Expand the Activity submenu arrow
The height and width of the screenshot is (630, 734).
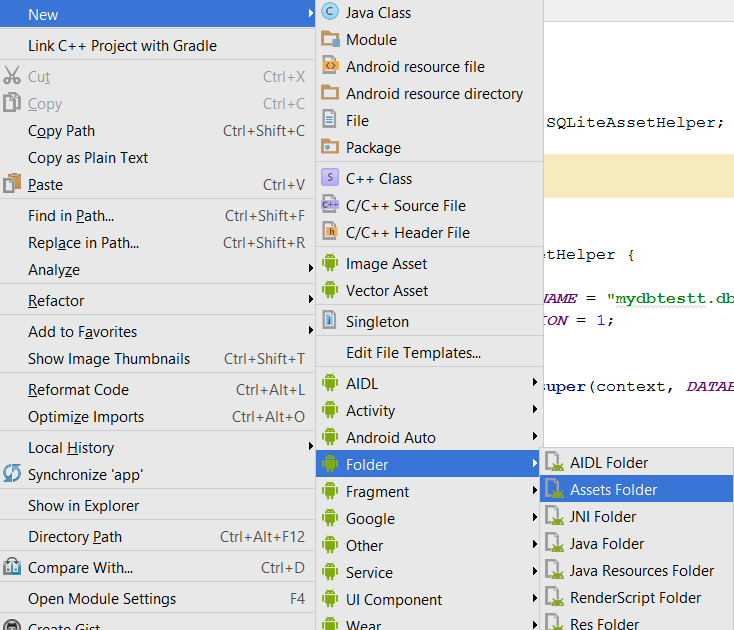point(535,410)
